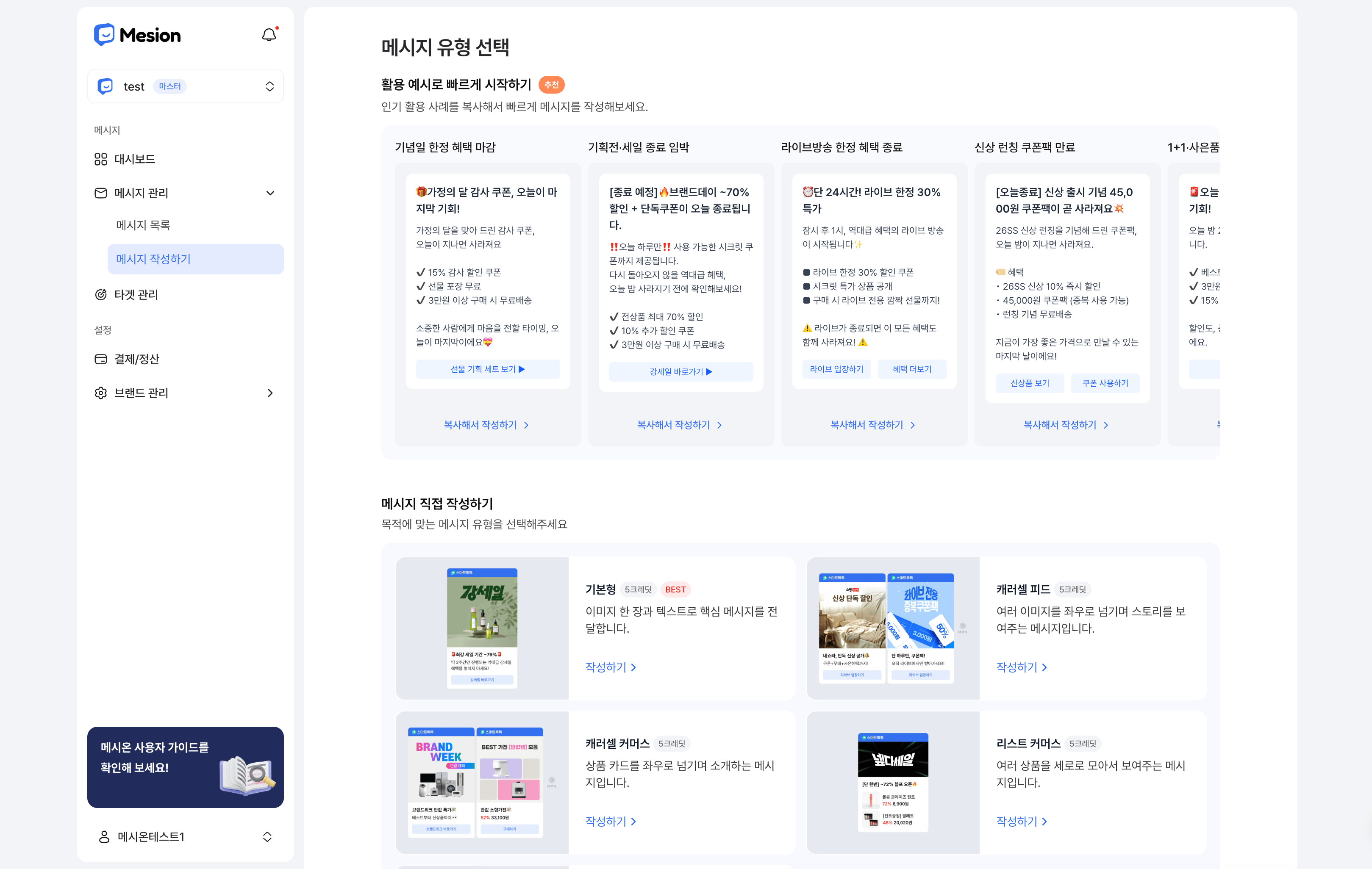The width and height of the screenshot is (1372, 869).
Task: Open the 메시온테스트1 account switcher arrows
Action: pyautogui.click(x=267, y=836)
